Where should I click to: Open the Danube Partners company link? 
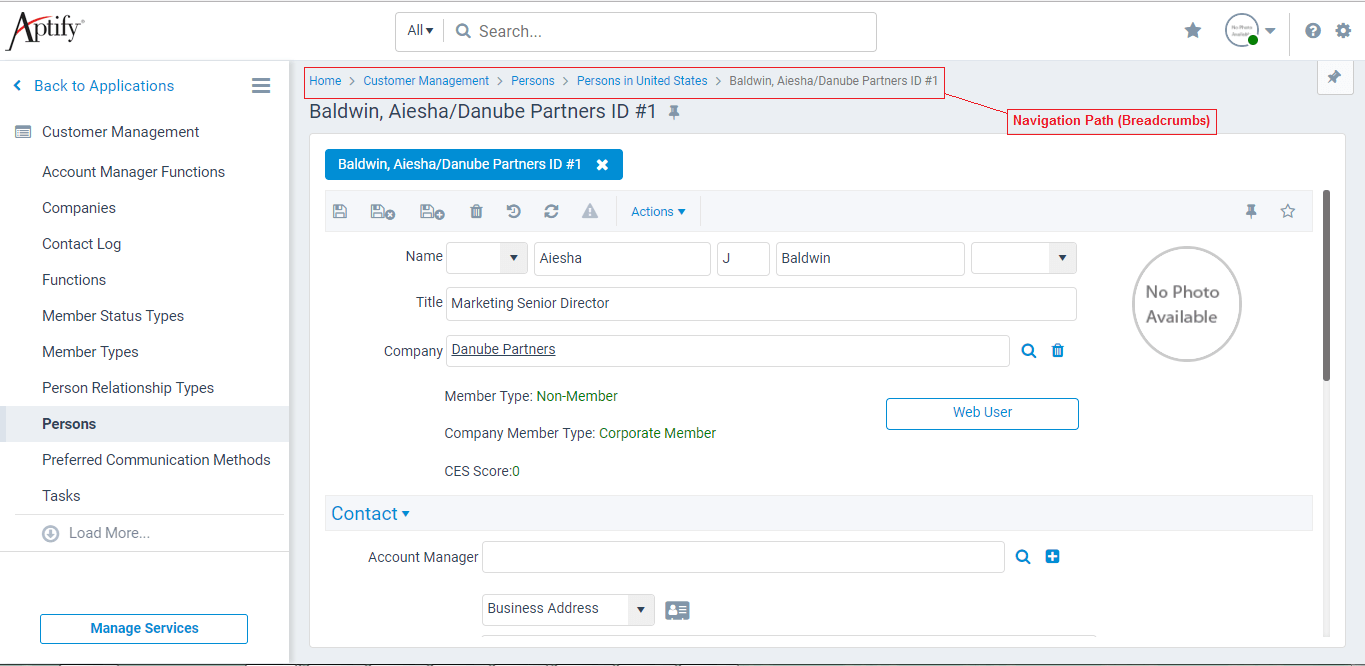503,349
